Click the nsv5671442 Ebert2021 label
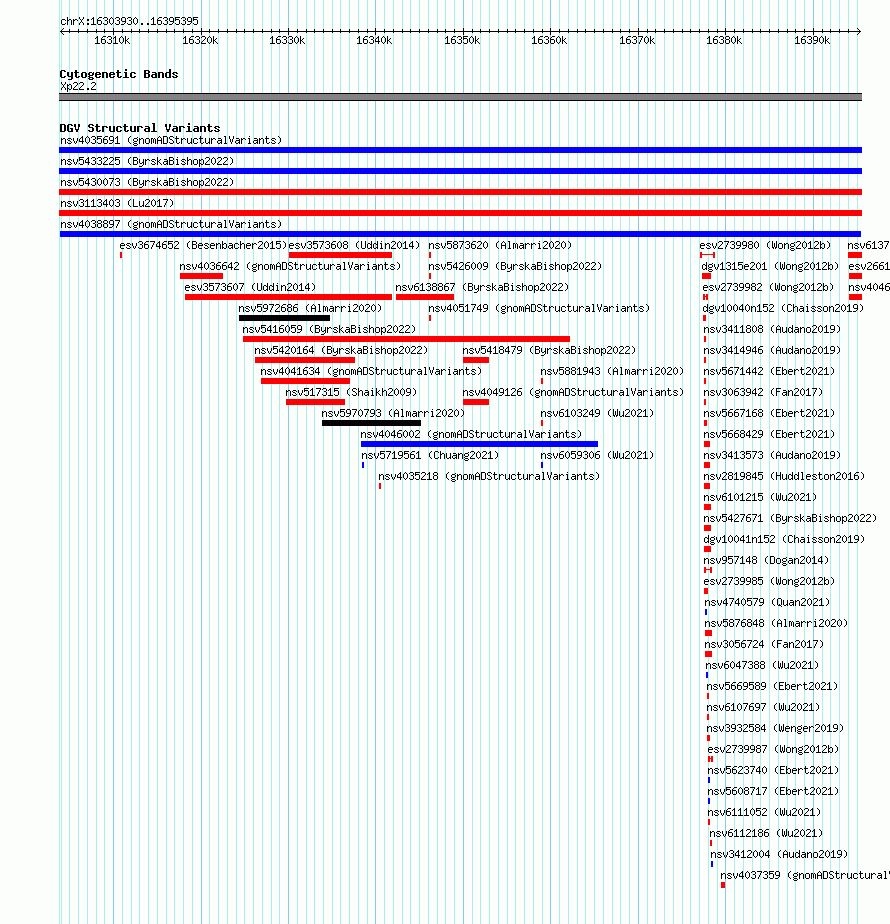The image size is (890, 924). pos(769,371)
